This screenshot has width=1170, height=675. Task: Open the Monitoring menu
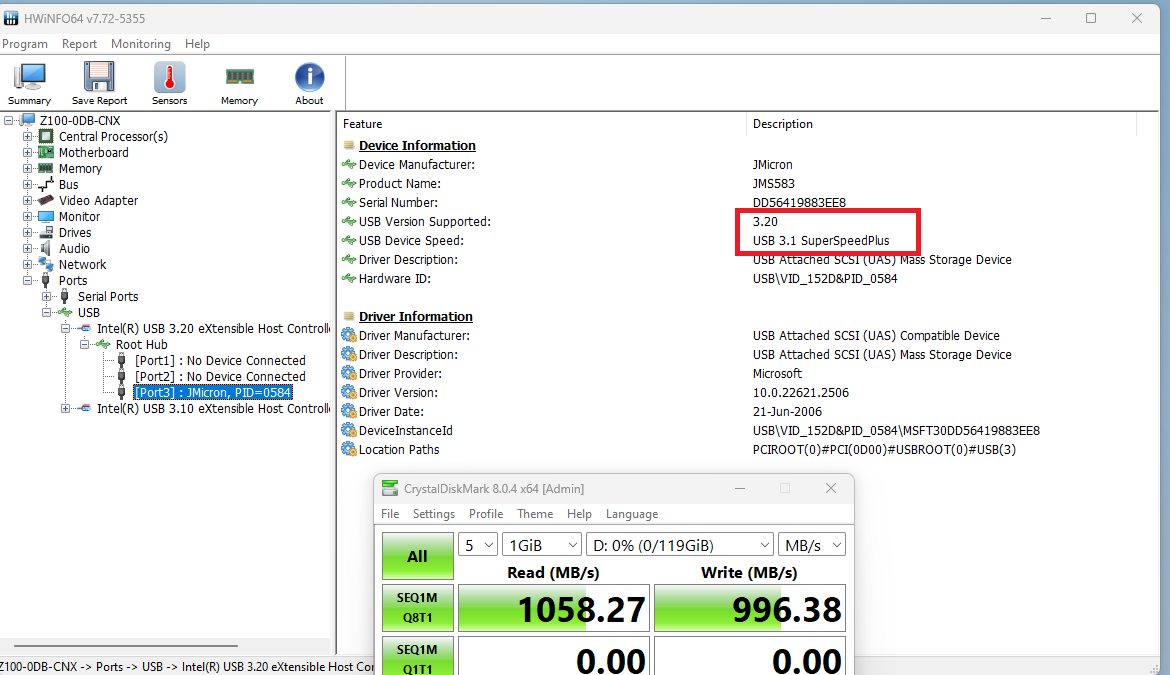(140, 44)
